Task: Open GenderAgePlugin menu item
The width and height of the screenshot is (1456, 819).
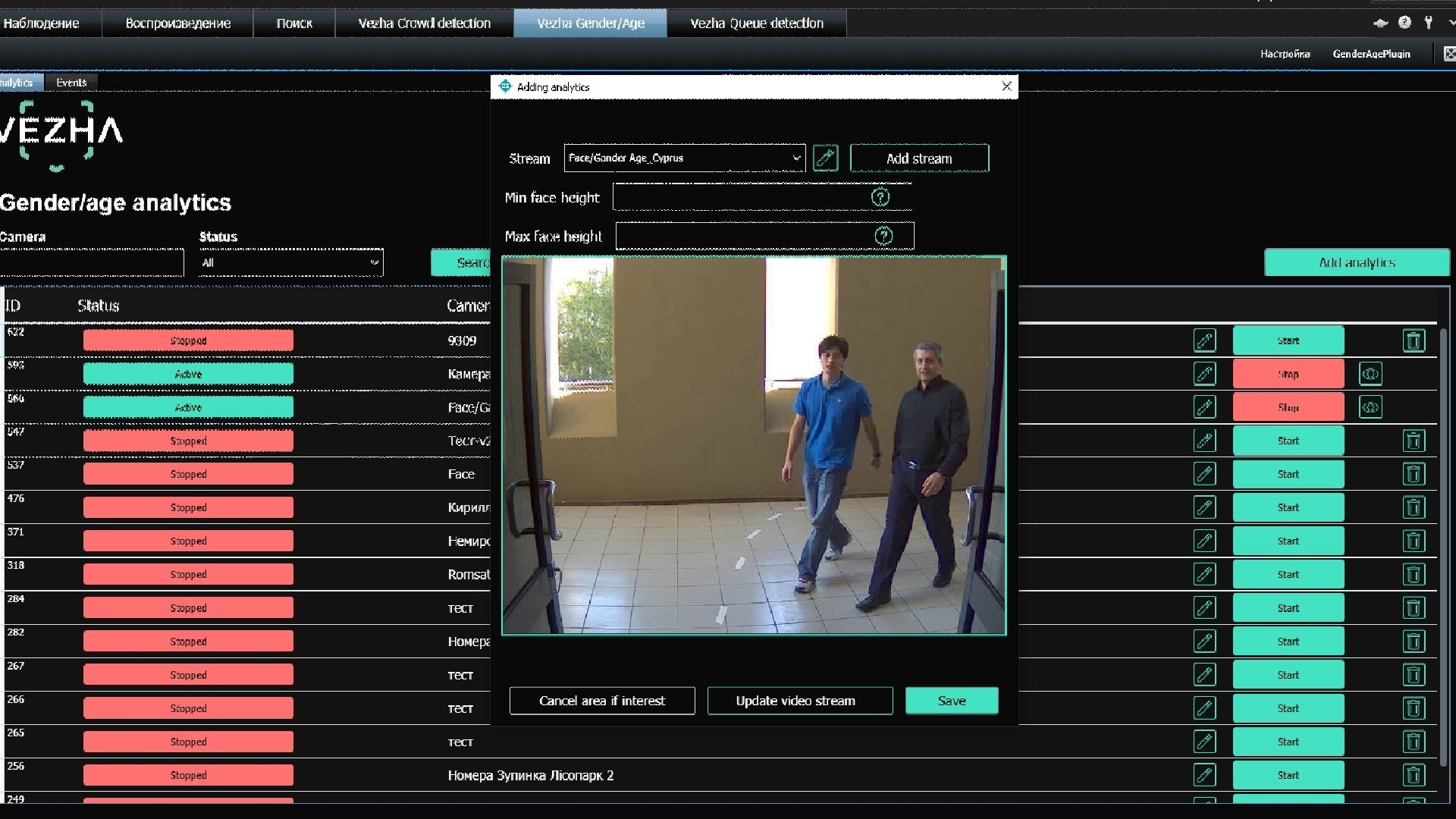Action: tap(1371, 54)
